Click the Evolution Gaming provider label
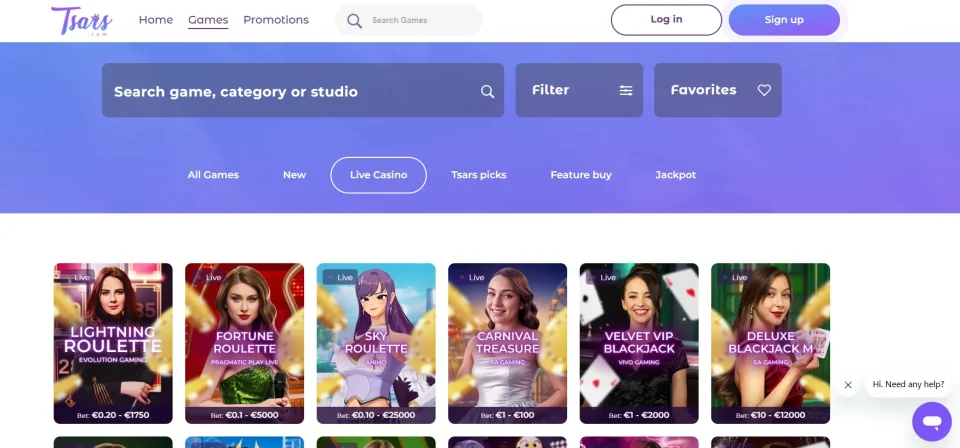 pos(113,360)
